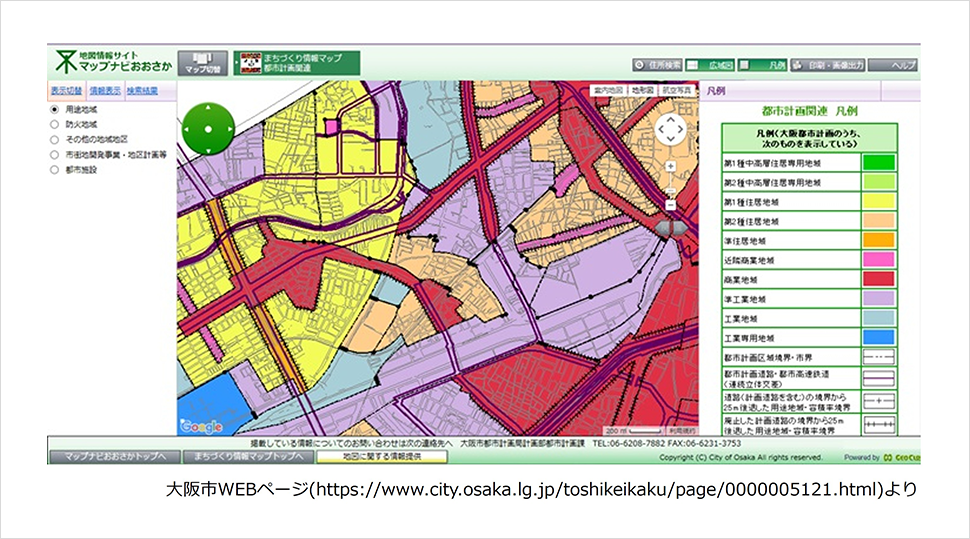Select the 用途地域 radio button

point(55,109)
